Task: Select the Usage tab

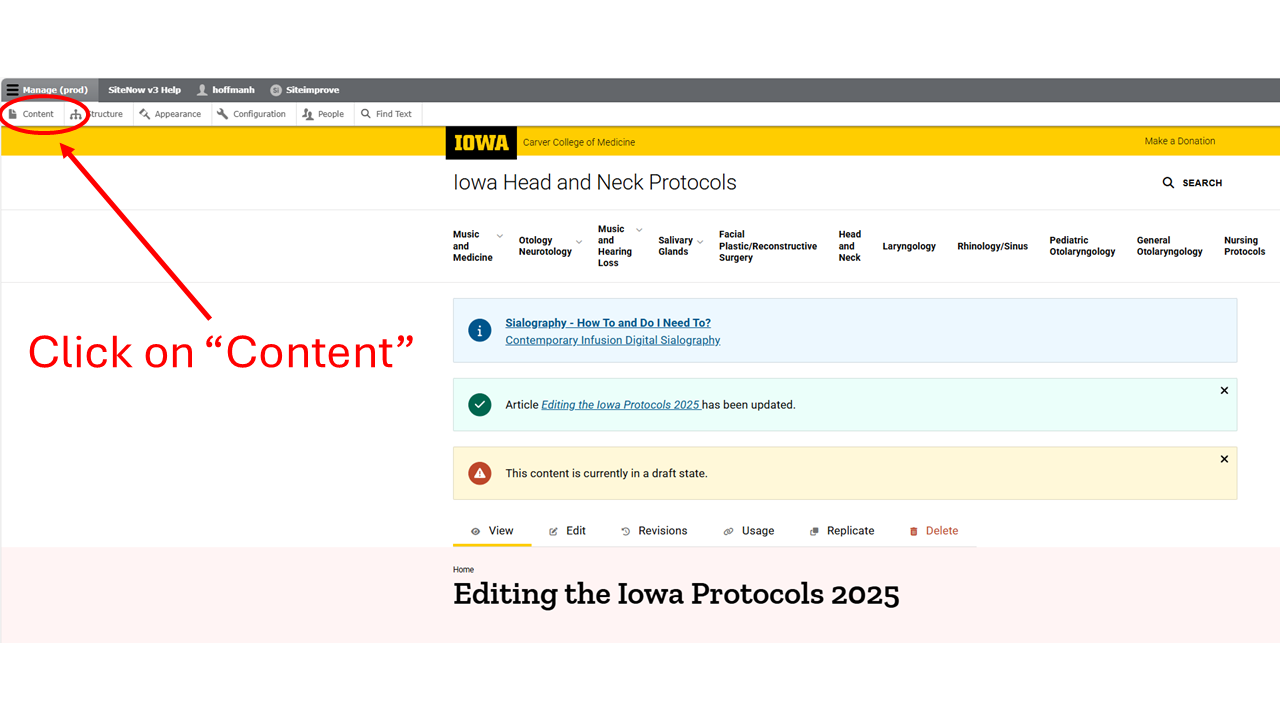Action: coord(757,530)
